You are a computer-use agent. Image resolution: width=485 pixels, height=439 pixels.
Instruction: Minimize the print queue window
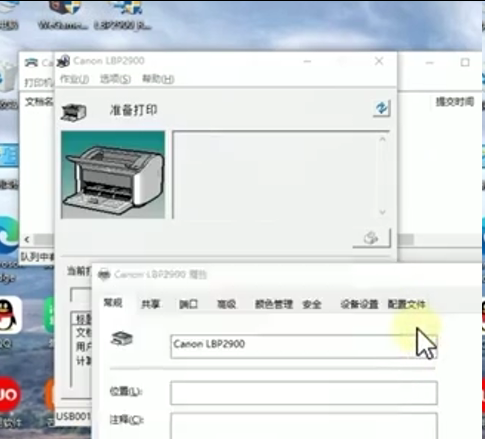[x=430, y=62]
